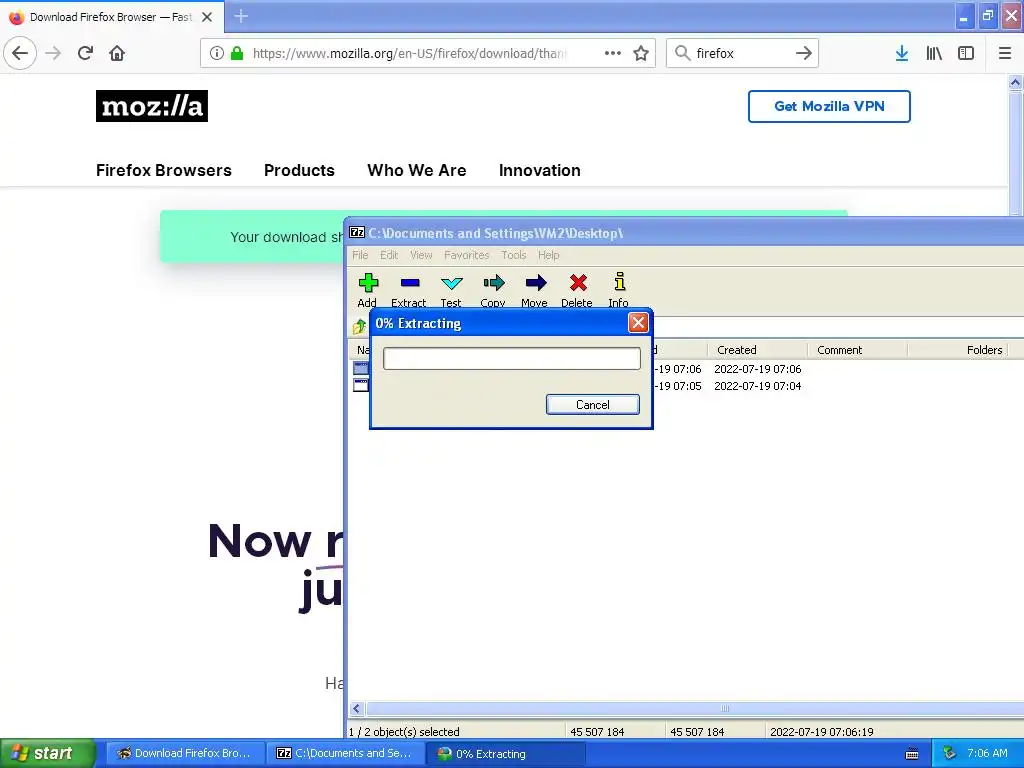
Task: Click the 7z icon in the 7-Zip title bar
Action: pyautogui.click(x=357, y=232)
